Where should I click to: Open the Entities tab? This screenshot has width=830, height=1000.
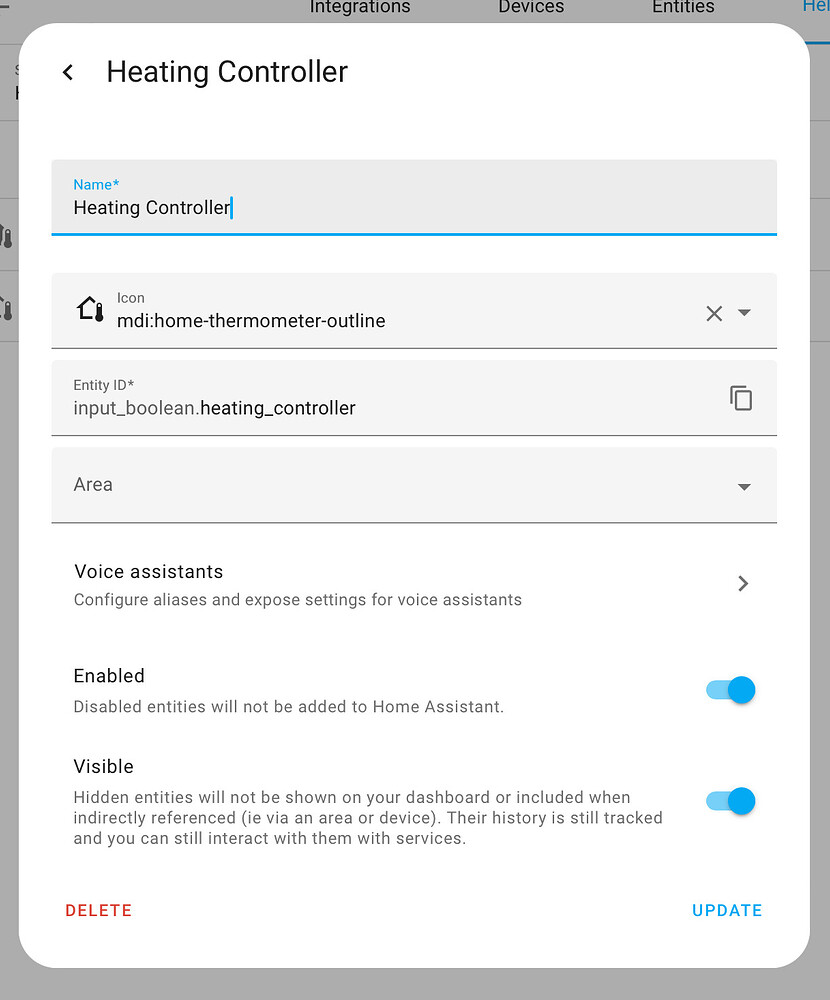click(683, 8)
